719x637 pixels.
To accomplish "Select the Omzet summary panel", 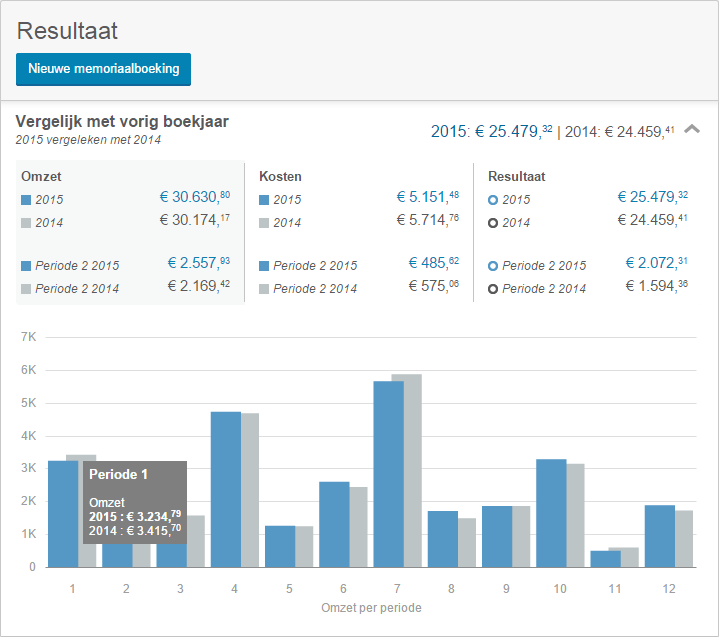I will coord(129,232).
